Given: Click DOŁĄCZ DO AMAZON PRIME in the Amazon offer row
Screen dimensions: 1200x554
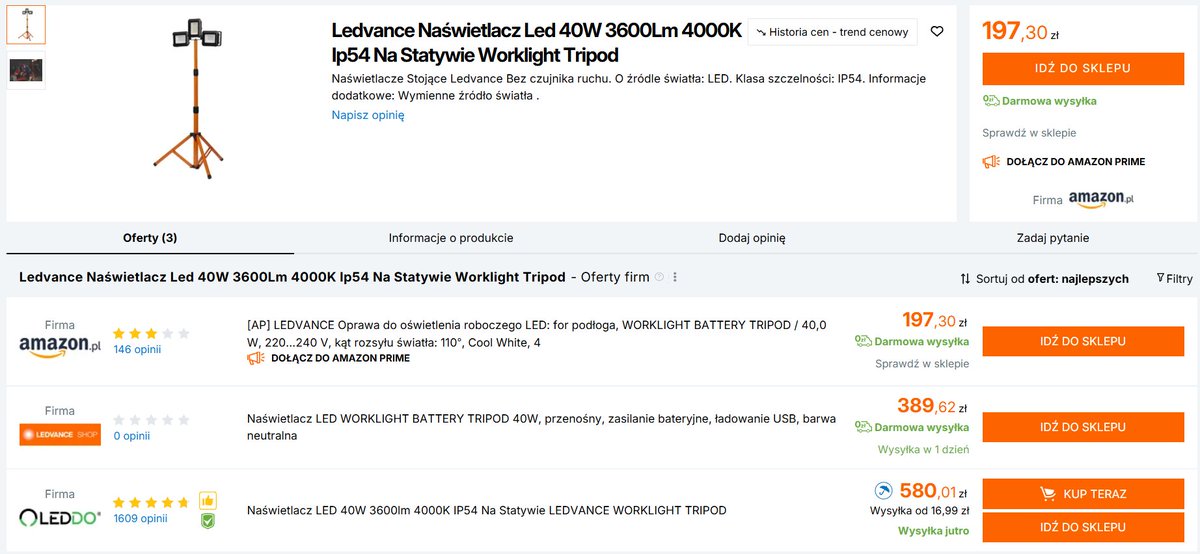Looking at the screenshot, I should [340, 358].
